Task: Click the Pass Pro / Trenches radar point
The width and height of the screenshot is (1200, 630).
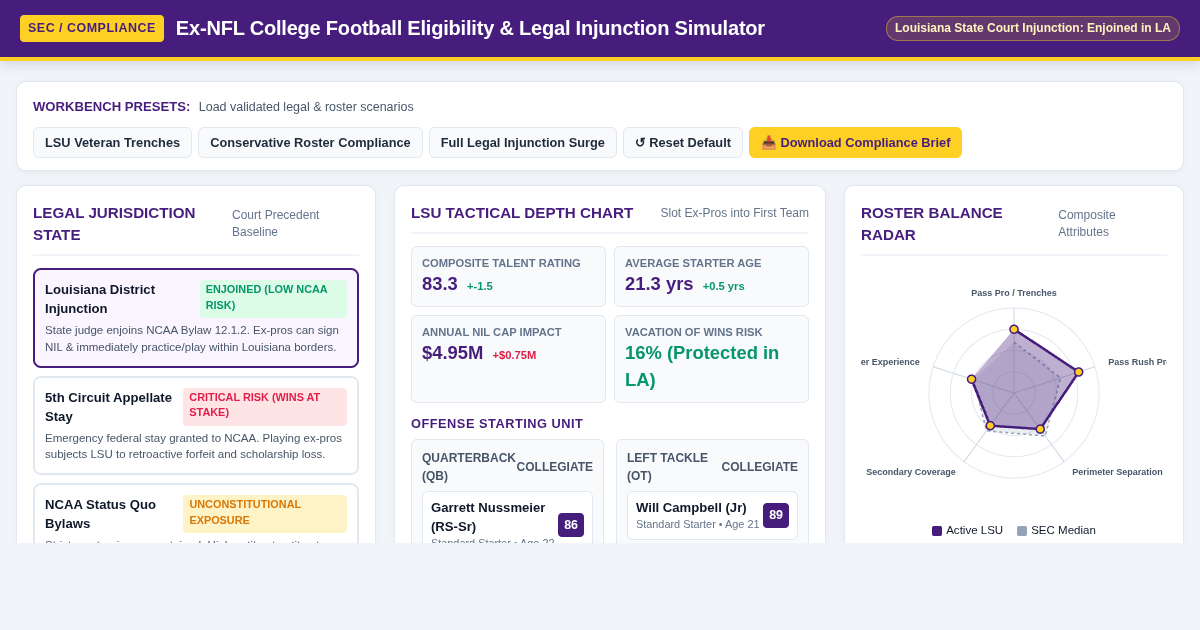Action: coord(1014,329)
